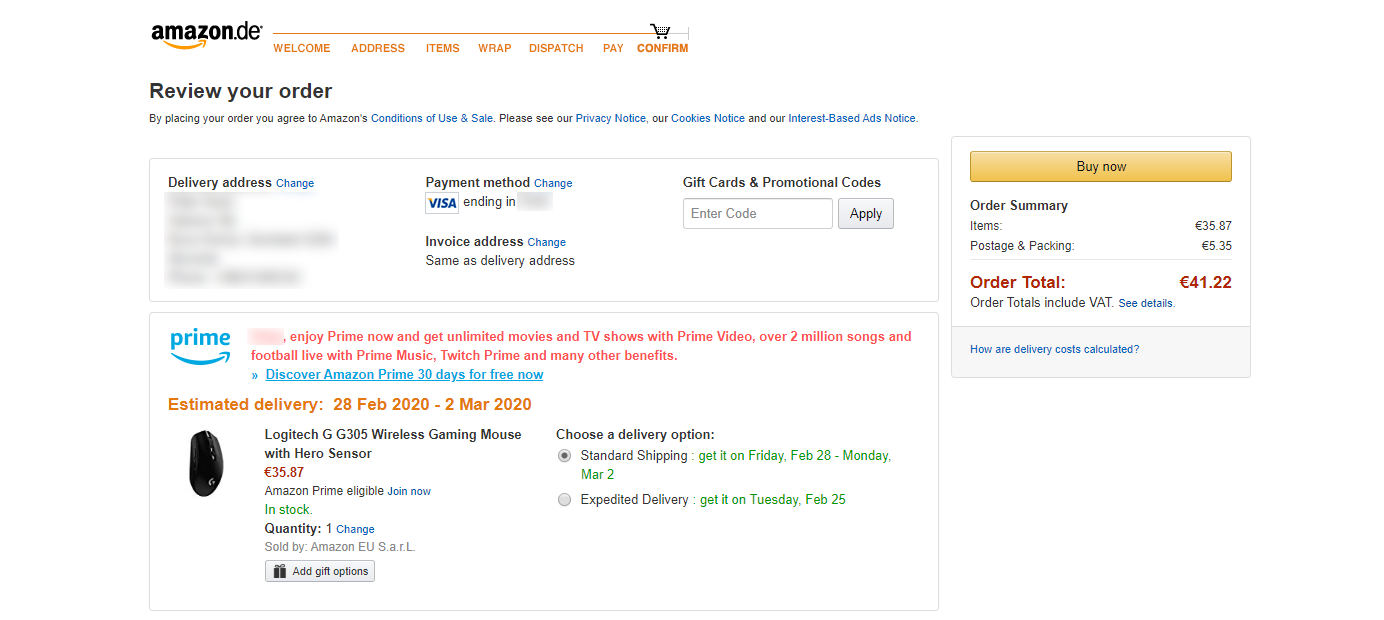Open the Logitech G305 mouse thumbnail

(206, 463)
